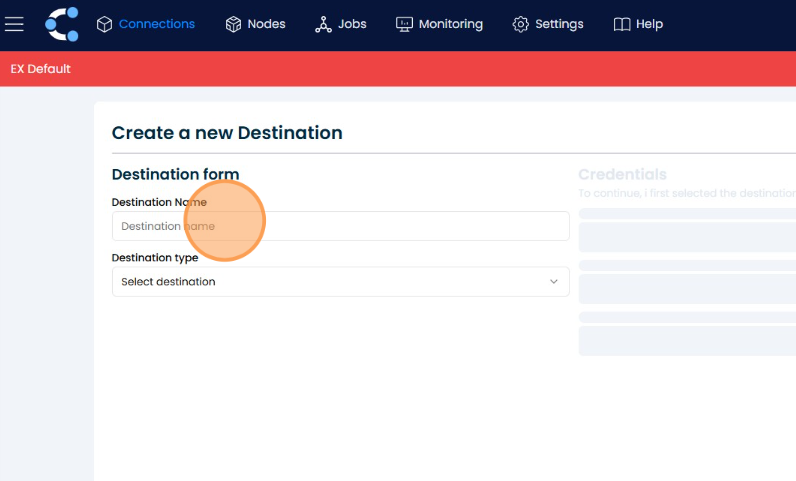Click the app logo icon
The image size is (796, 481).
point(62,24)
